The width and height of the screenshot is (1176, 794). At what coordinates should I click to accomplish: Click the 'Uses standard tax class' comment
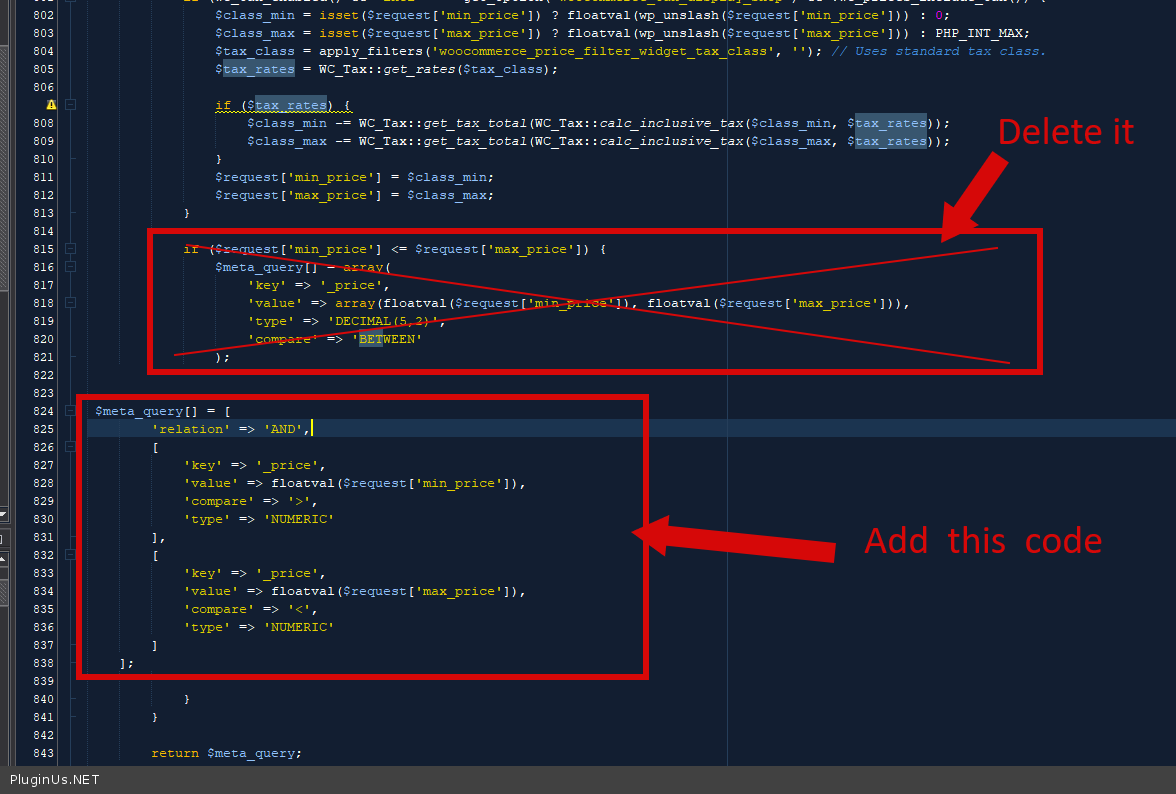(x=938, y=51)
